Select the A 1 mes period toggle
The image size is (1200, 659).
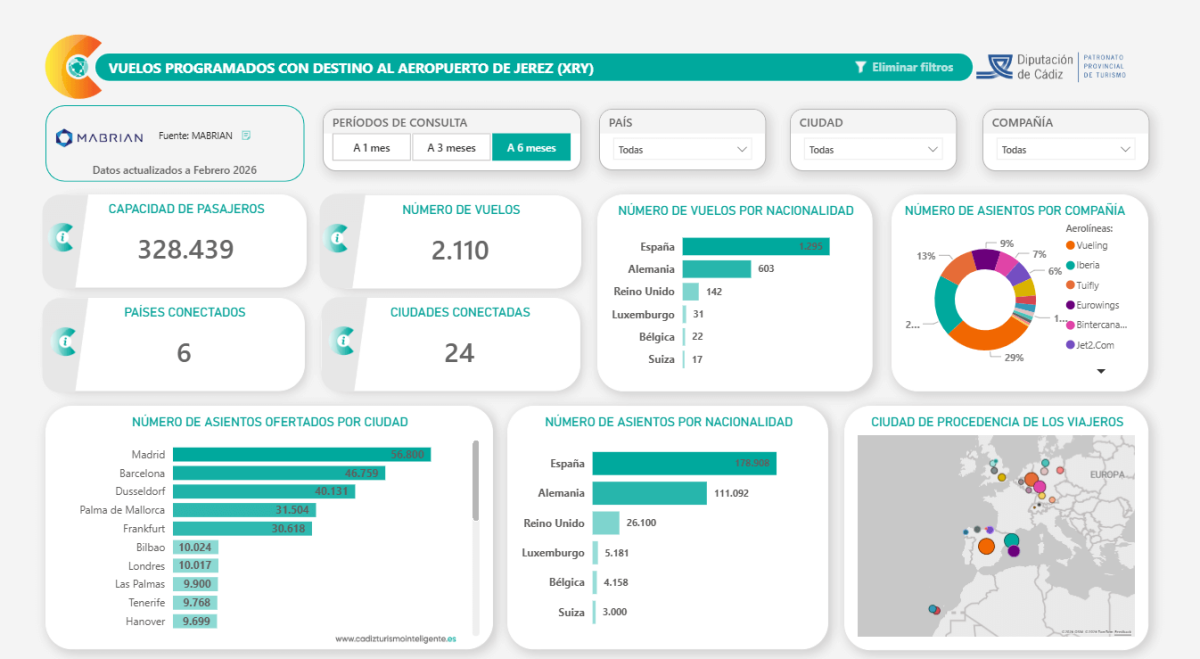[x=370, y=145]
